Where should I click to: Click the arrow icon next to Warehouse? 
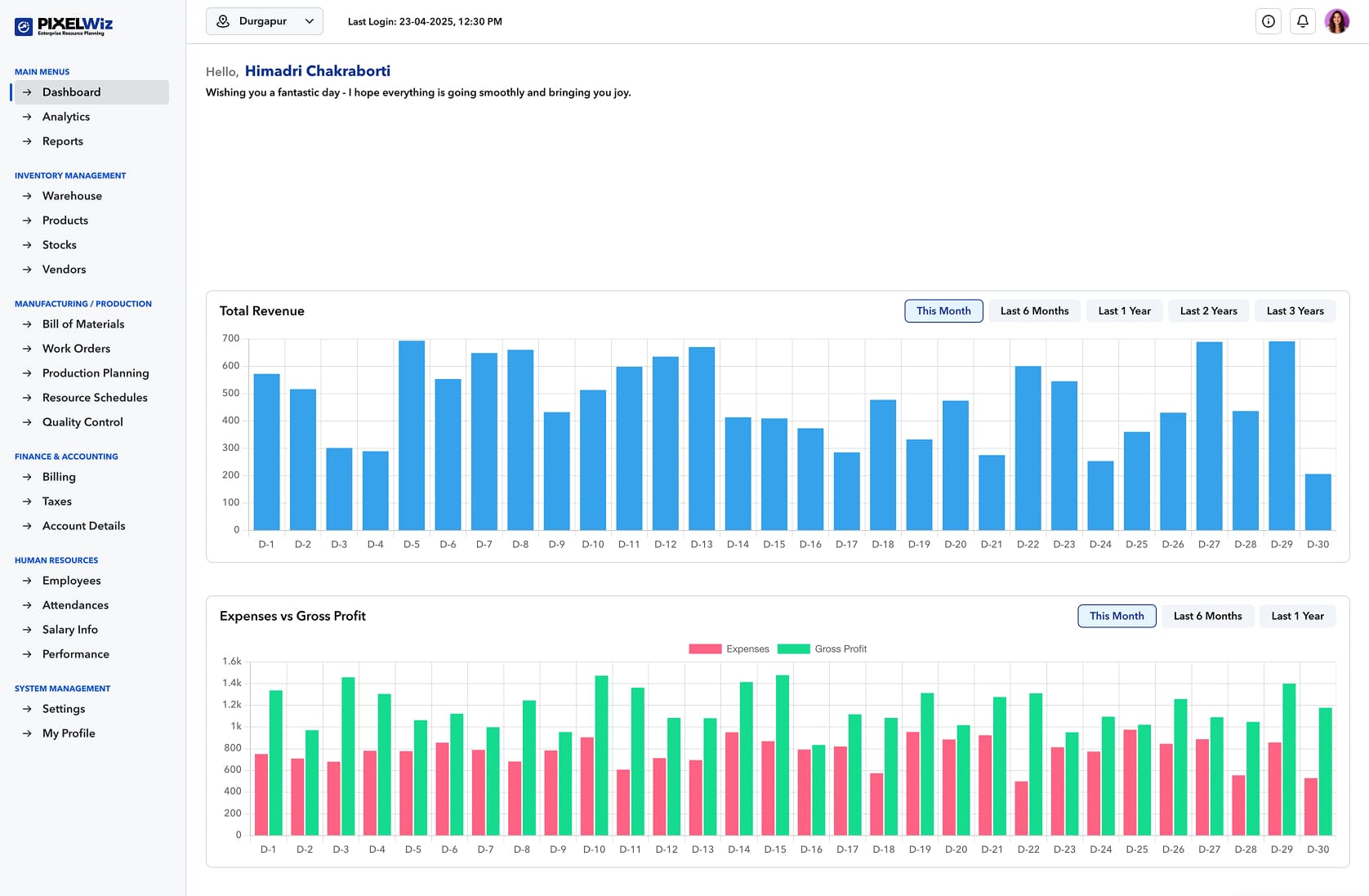pyautogui.click(x=27, y=196)
